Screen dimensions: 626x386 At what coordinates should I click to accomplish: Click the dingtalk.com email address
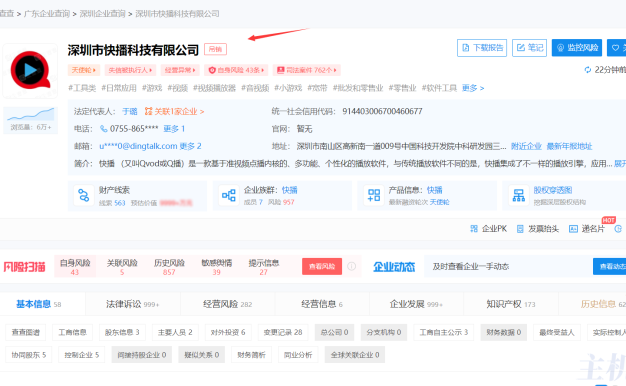(x=138, y=146)
